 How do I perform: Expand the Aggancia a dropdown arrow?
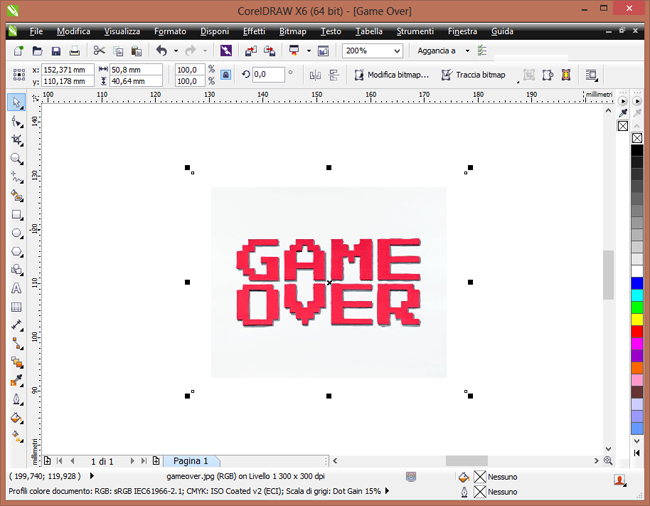tap(468, 51)
